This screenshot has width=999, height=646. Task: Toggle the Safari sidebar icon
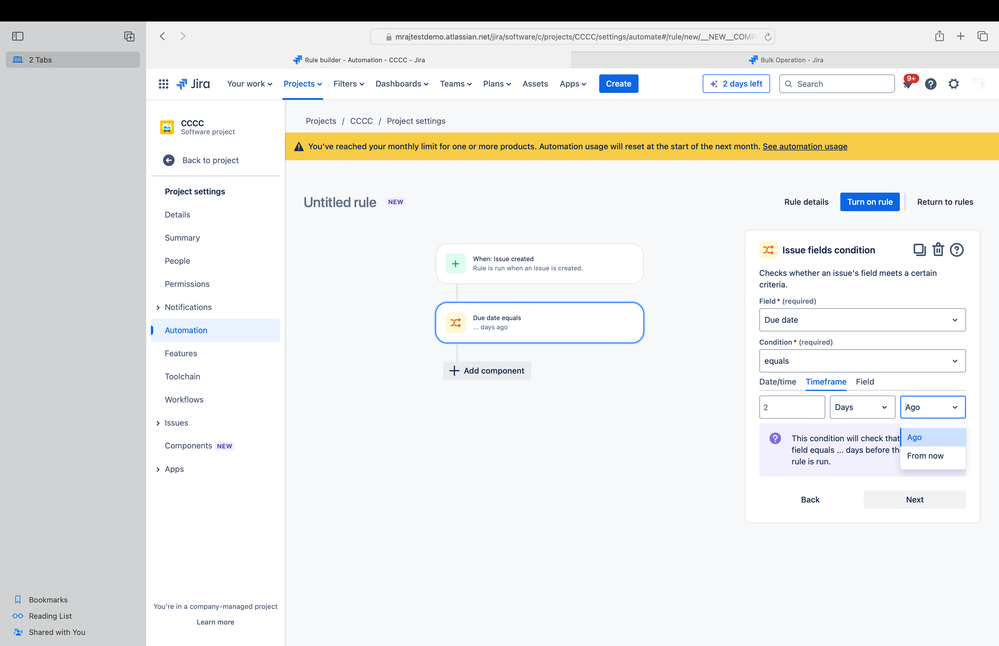[x=18, y=36]
